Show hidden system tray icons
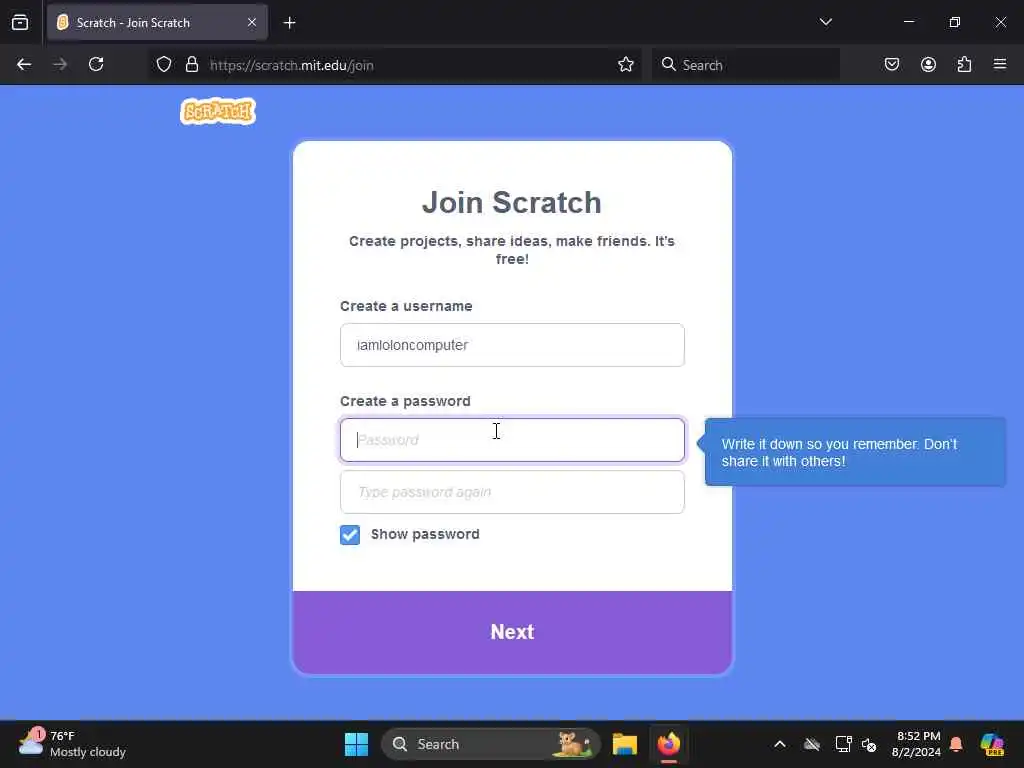The image size is (1024, 768). coord(780,744)
